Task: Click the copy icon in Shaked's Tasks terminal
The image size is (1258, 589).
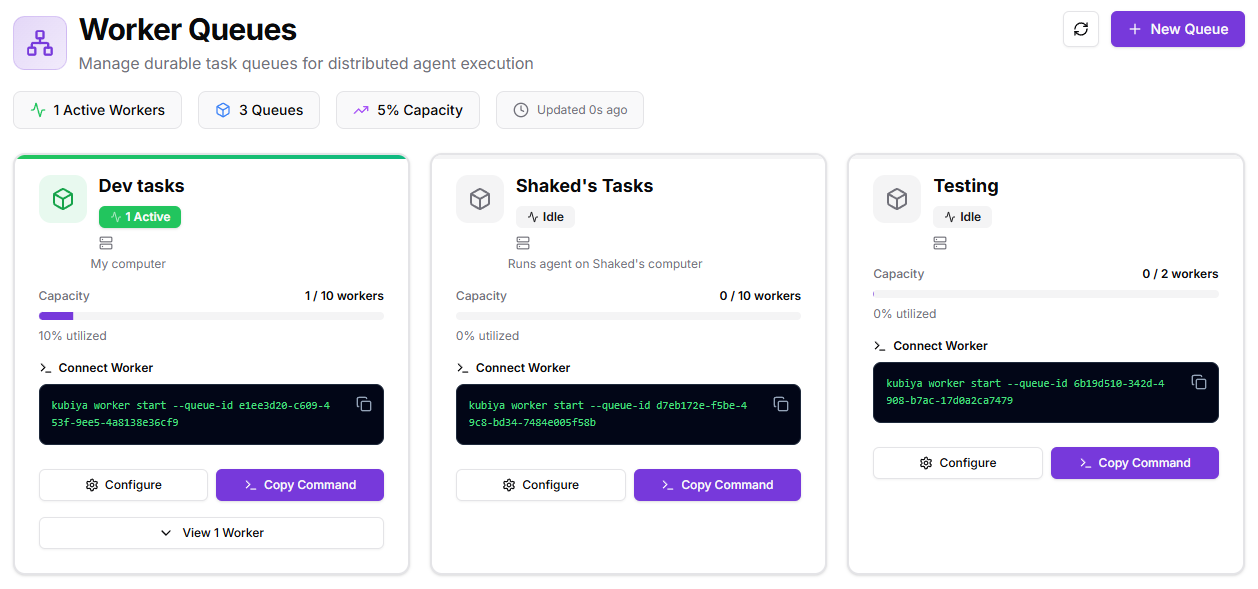Action: click(781, 404)
